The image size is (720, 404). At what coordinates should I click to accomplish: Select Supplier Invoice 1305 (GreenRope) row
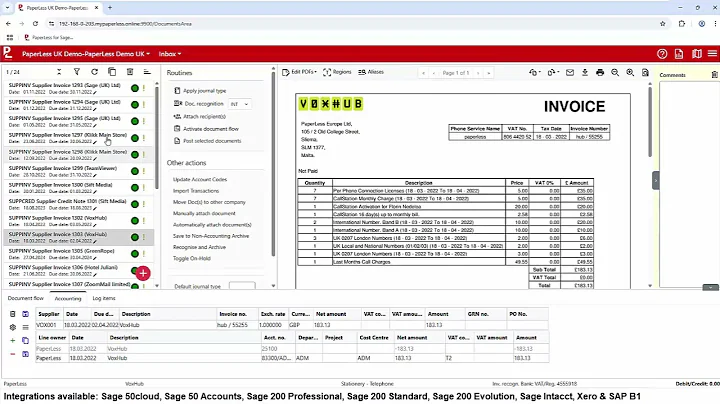pyautogui.click(x=78, y=254)
